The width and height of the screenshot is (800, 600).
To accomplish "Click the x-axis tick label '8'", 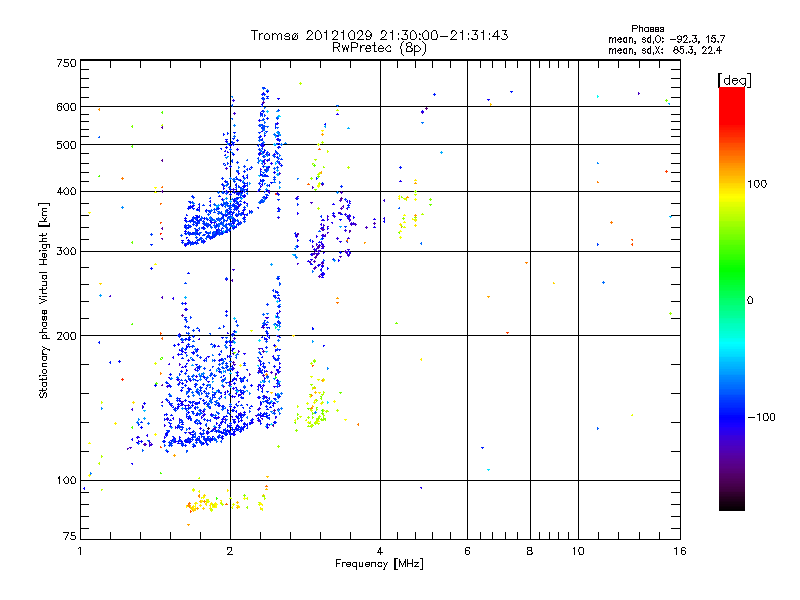I will point(530,551).
